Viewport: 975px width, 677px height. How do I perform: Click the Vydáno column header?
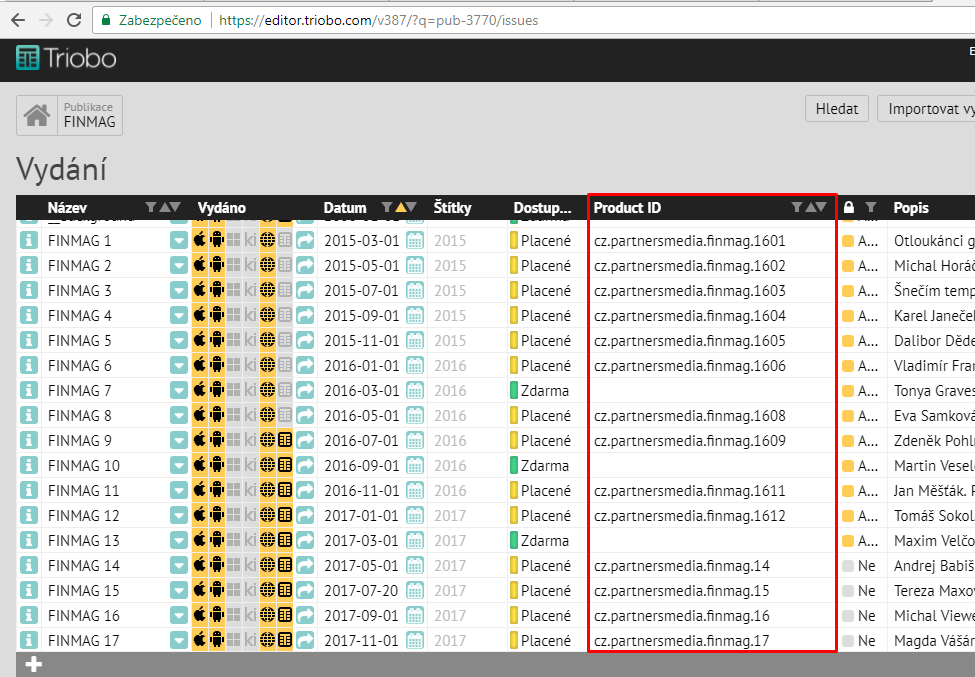(x=221, y=208)
